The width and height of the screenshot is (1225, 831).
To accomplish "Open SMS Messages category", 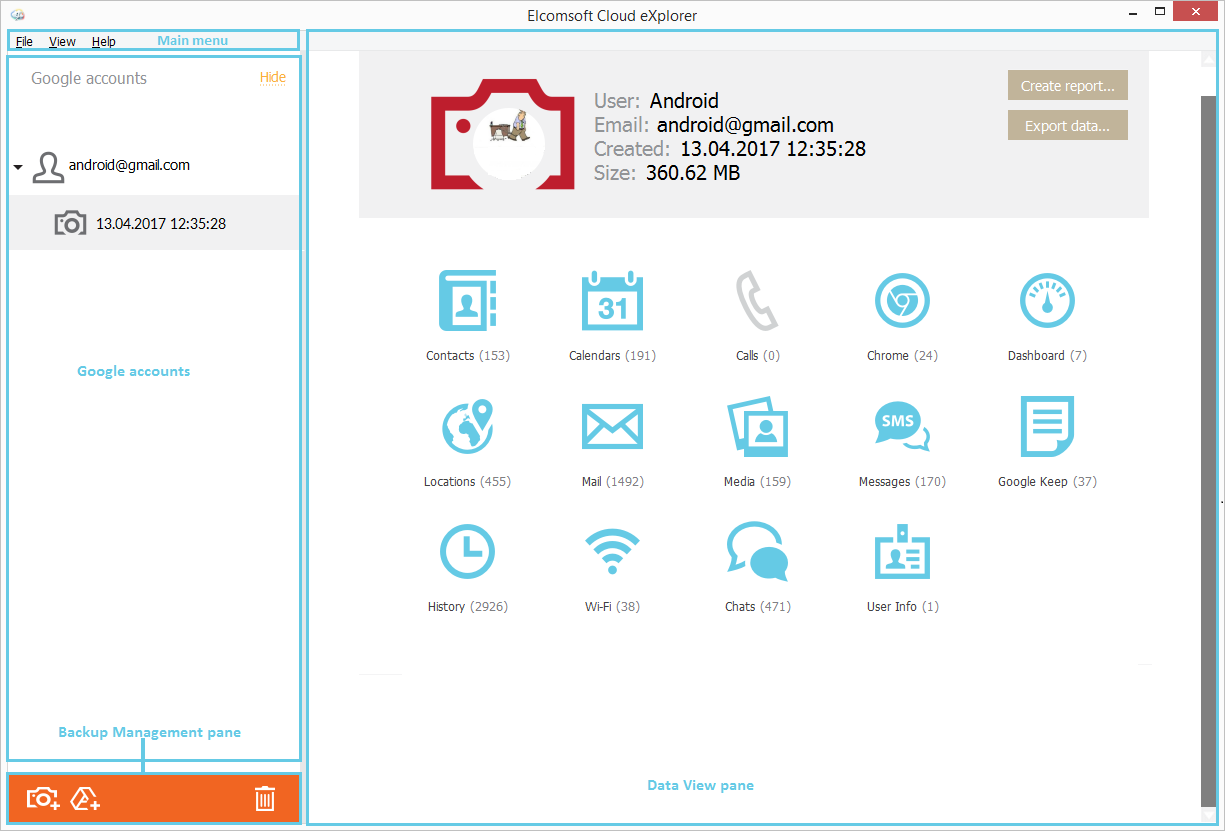I will tap(902, 427).
